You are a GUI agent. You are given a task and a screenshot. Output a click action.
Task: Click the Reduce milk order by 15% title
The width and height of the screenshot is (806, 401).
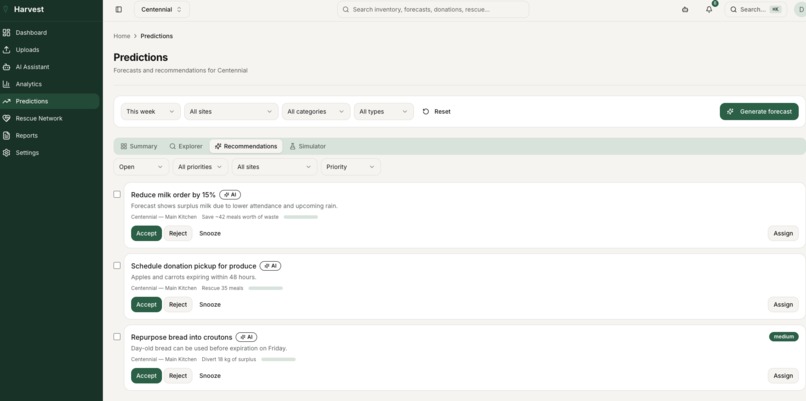pyautogui.click(x=173, y=195)
